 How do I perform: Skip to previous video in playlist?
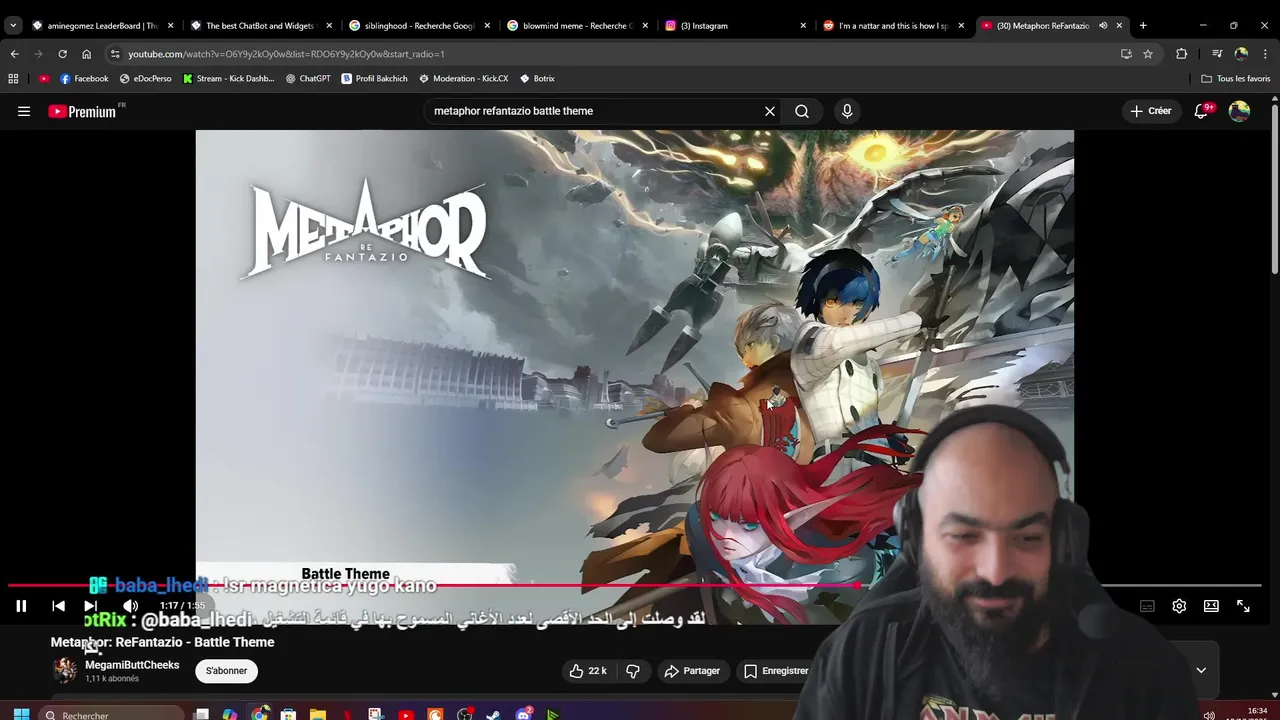58,606
